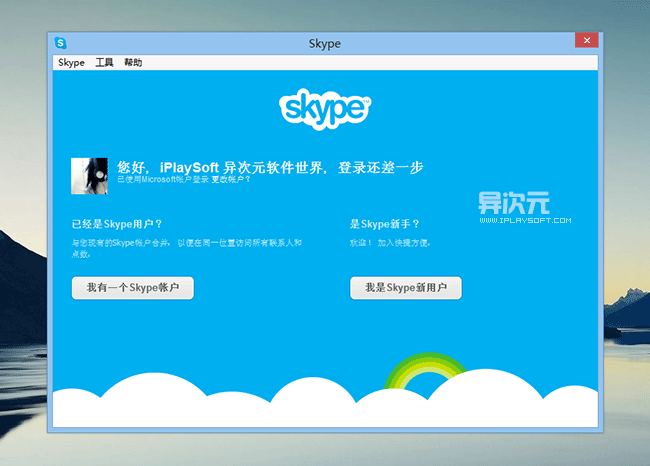
Task: Click the 欢迎！加入快捷方便 text
Action: tap(390, 243)
